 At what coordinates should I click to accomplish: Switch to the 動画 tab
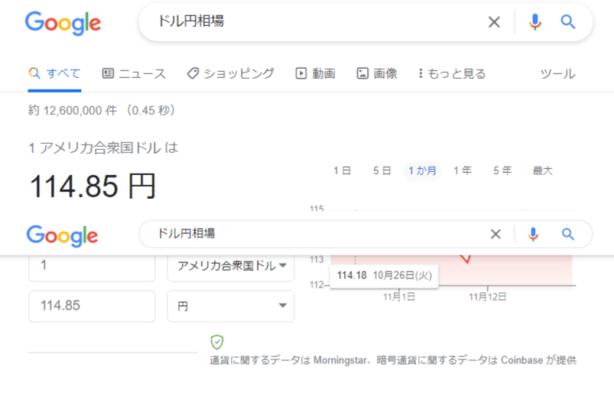316,74
